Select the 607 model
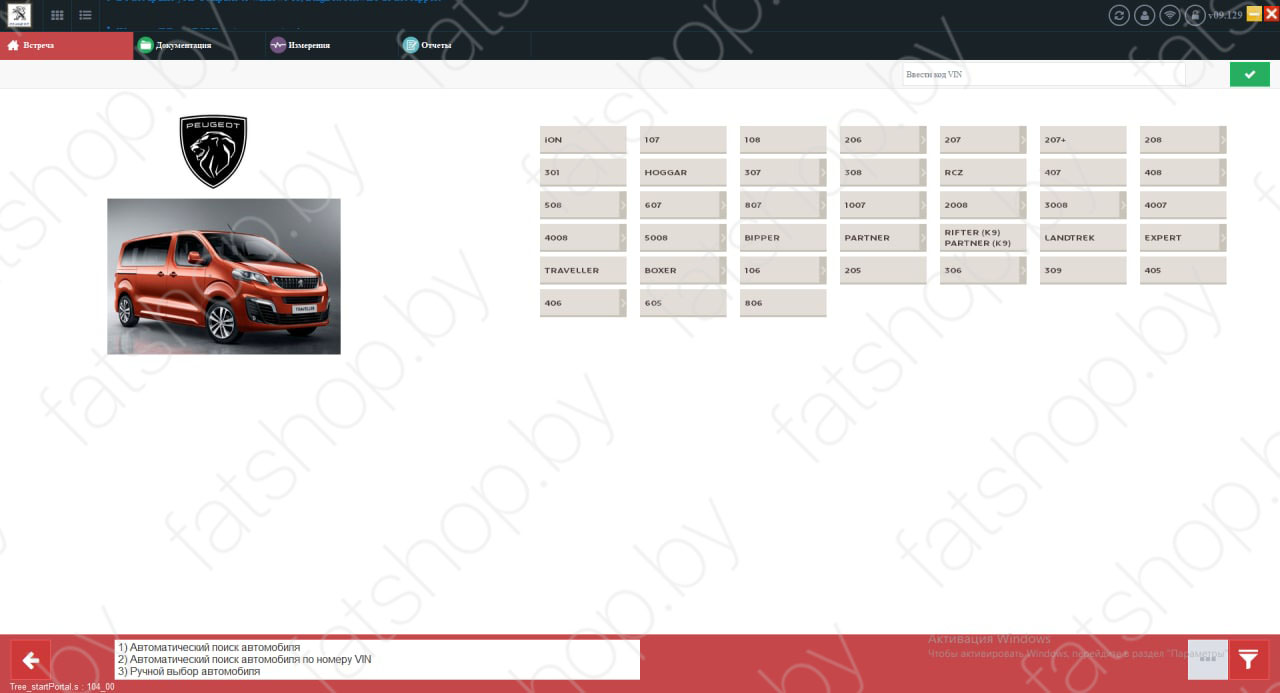Image resolution: width=1280 pixels, height=693 pixels. pyautogui.click(x=683, y=205)
